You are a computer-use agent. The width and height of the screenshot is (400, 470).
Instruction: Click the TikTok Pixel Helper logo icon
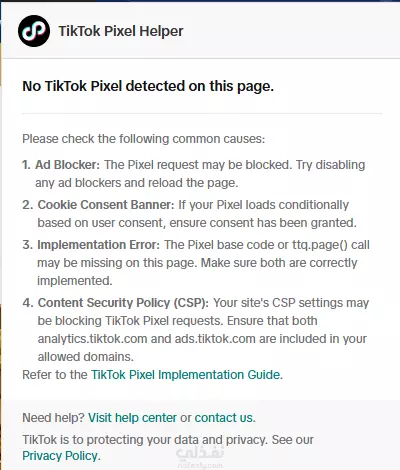point(34,31)
